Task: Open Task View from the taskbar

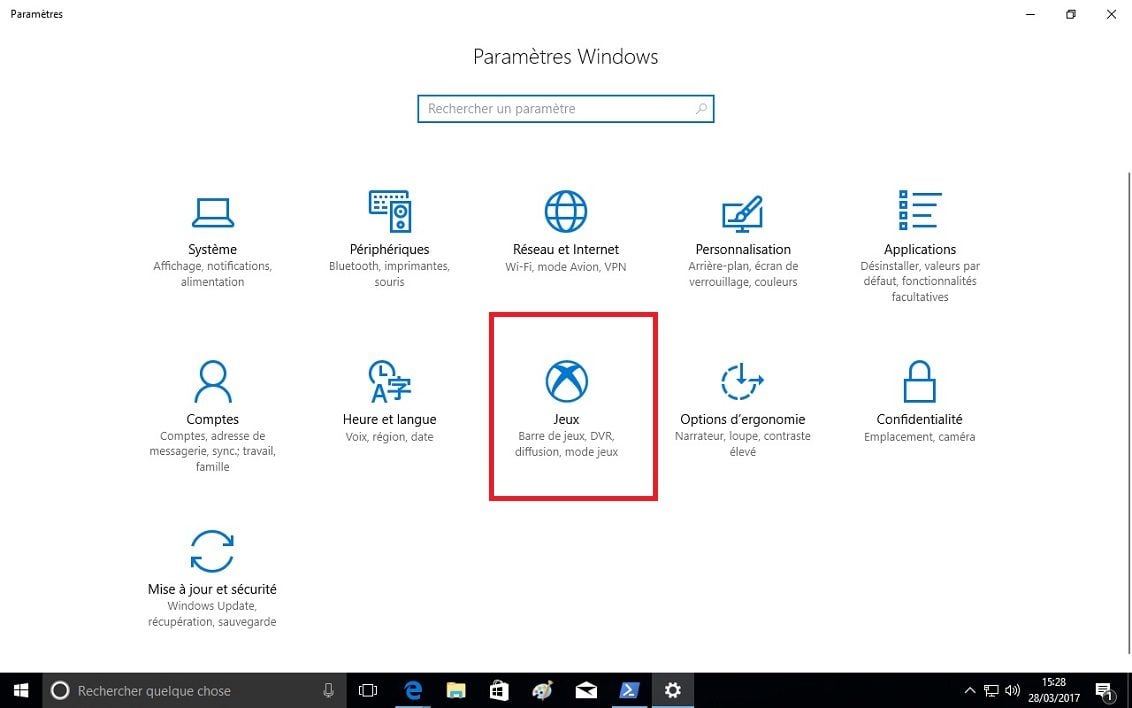Action: (x=368, y=690)
